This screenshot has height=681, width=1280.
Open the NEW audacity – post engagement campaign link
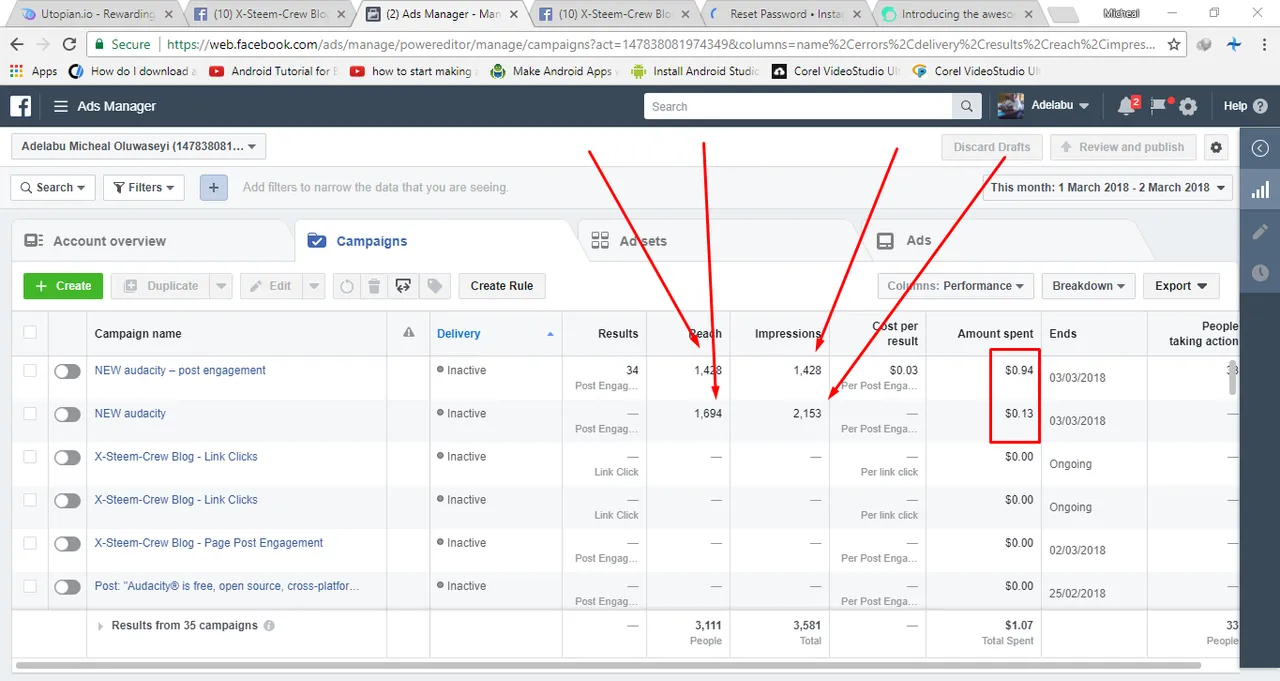point(180,370)
